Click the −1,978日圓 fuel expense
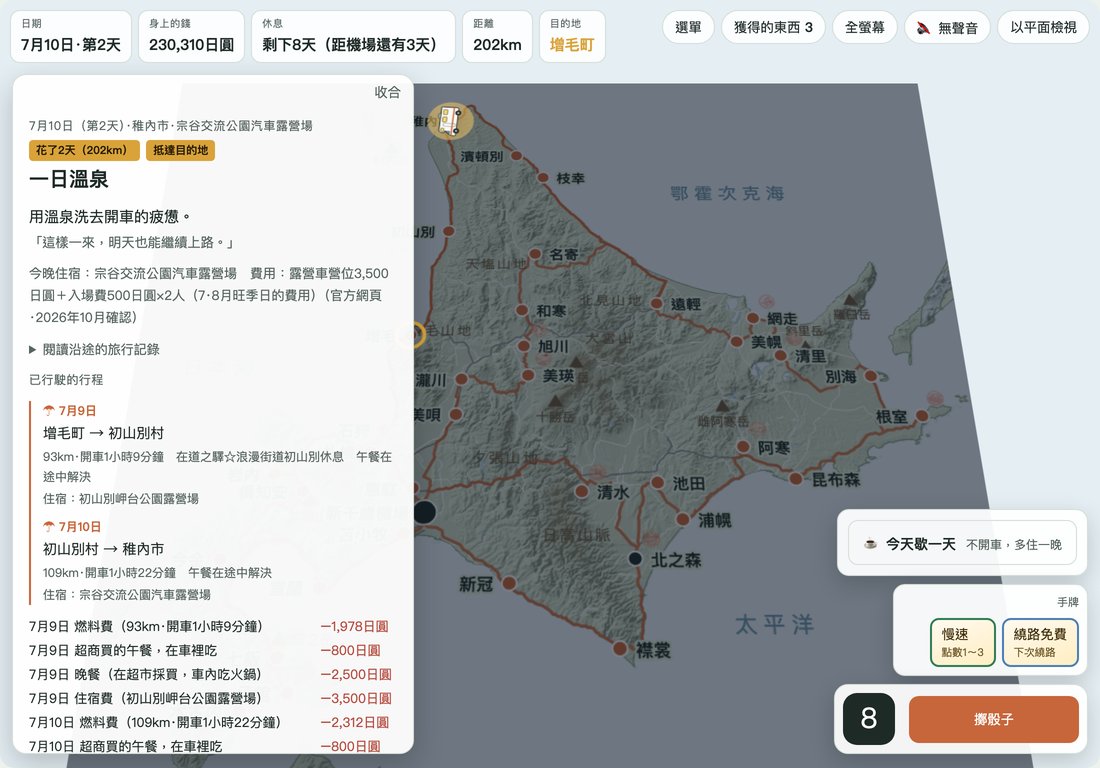The height and width of the screenshot is (768, 1100). [354, 626]
